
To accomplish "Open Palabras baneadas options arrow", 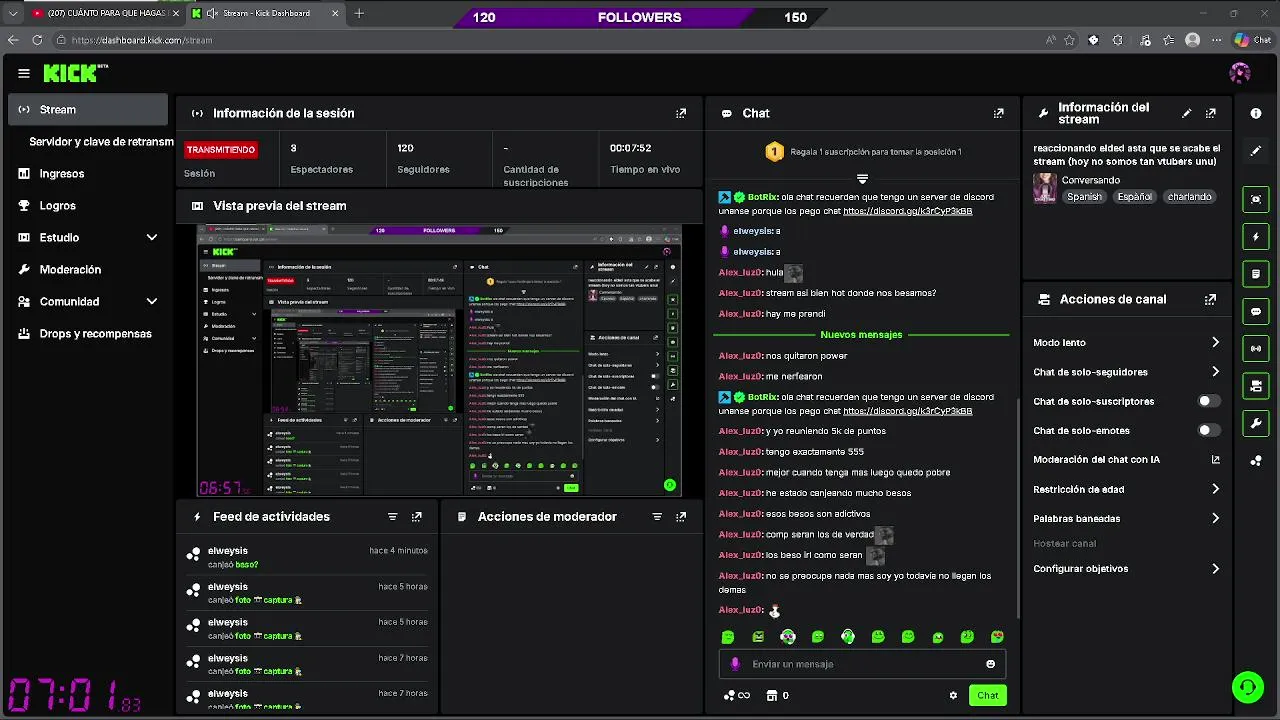I will 1215,519.
